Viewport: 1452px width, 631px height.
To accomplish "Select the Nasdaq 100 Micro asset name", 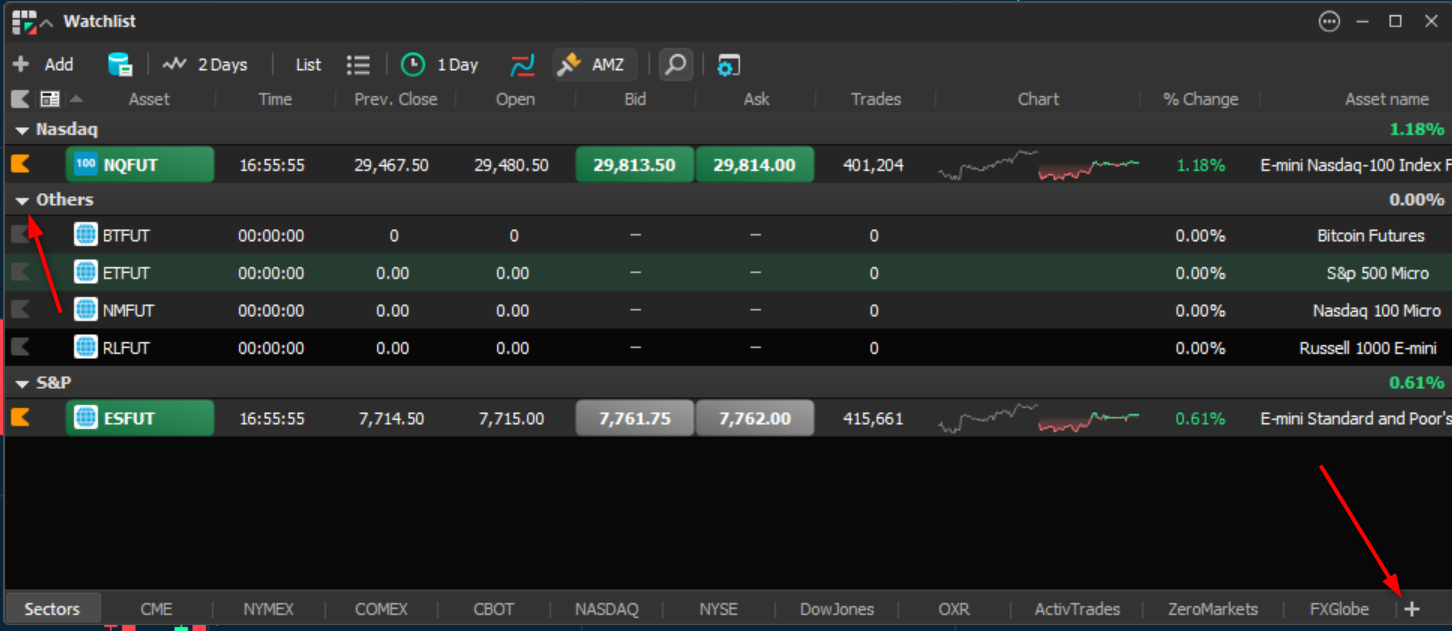I will (1377, 311).
